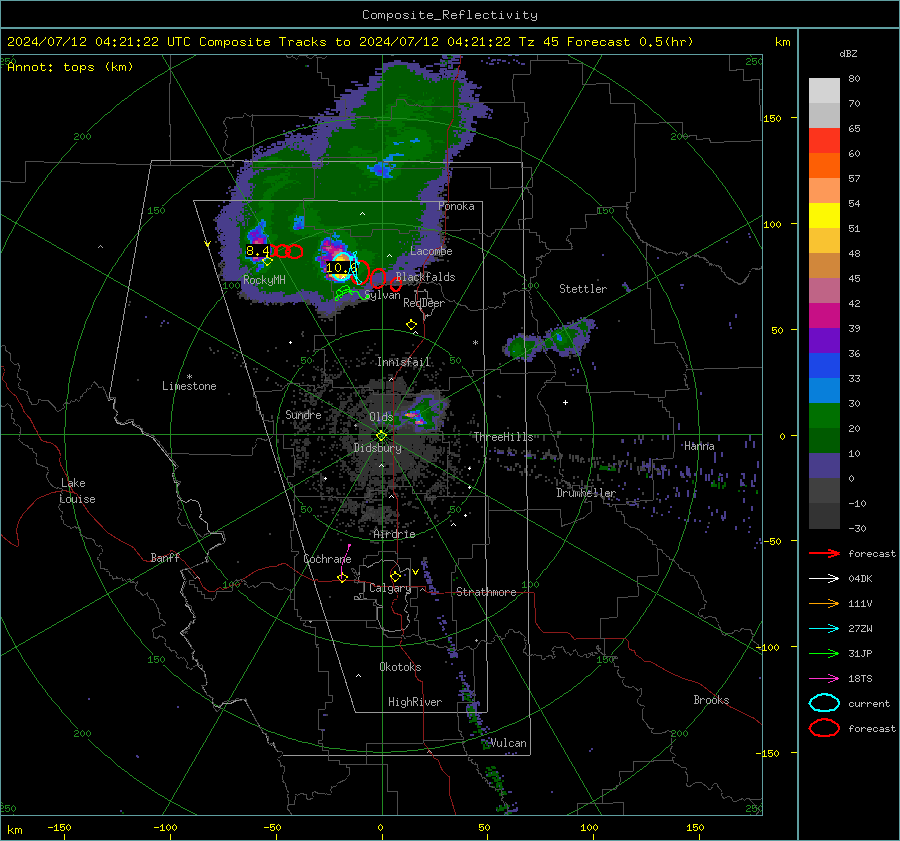
Task: Click the Limestone label
Action: [x=189, y=386]
